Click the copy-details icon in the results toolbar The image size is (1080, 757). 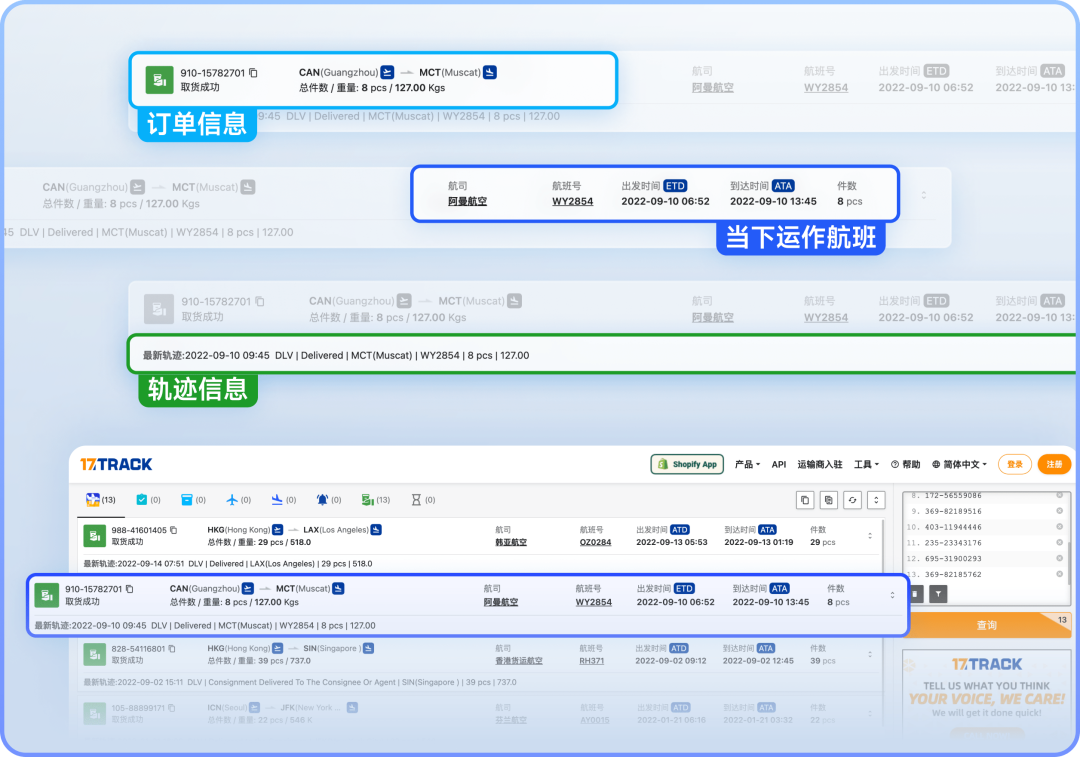point(829,500)
